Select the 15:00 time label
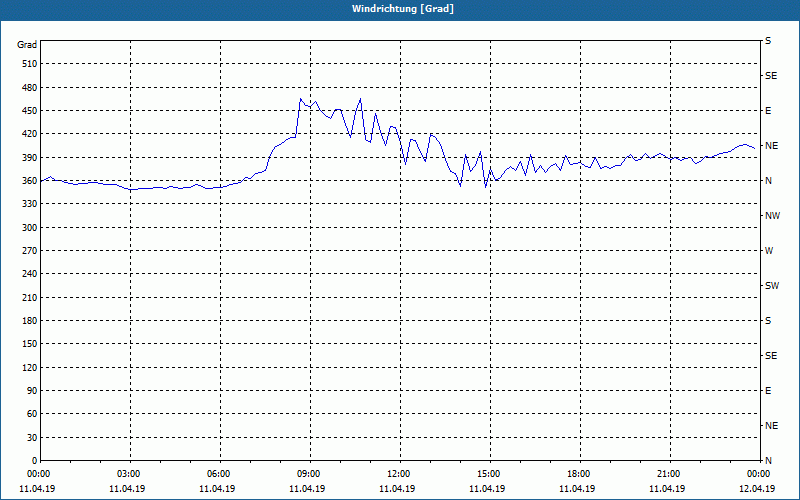Screen dimensions: 800x500 point(489,474)
